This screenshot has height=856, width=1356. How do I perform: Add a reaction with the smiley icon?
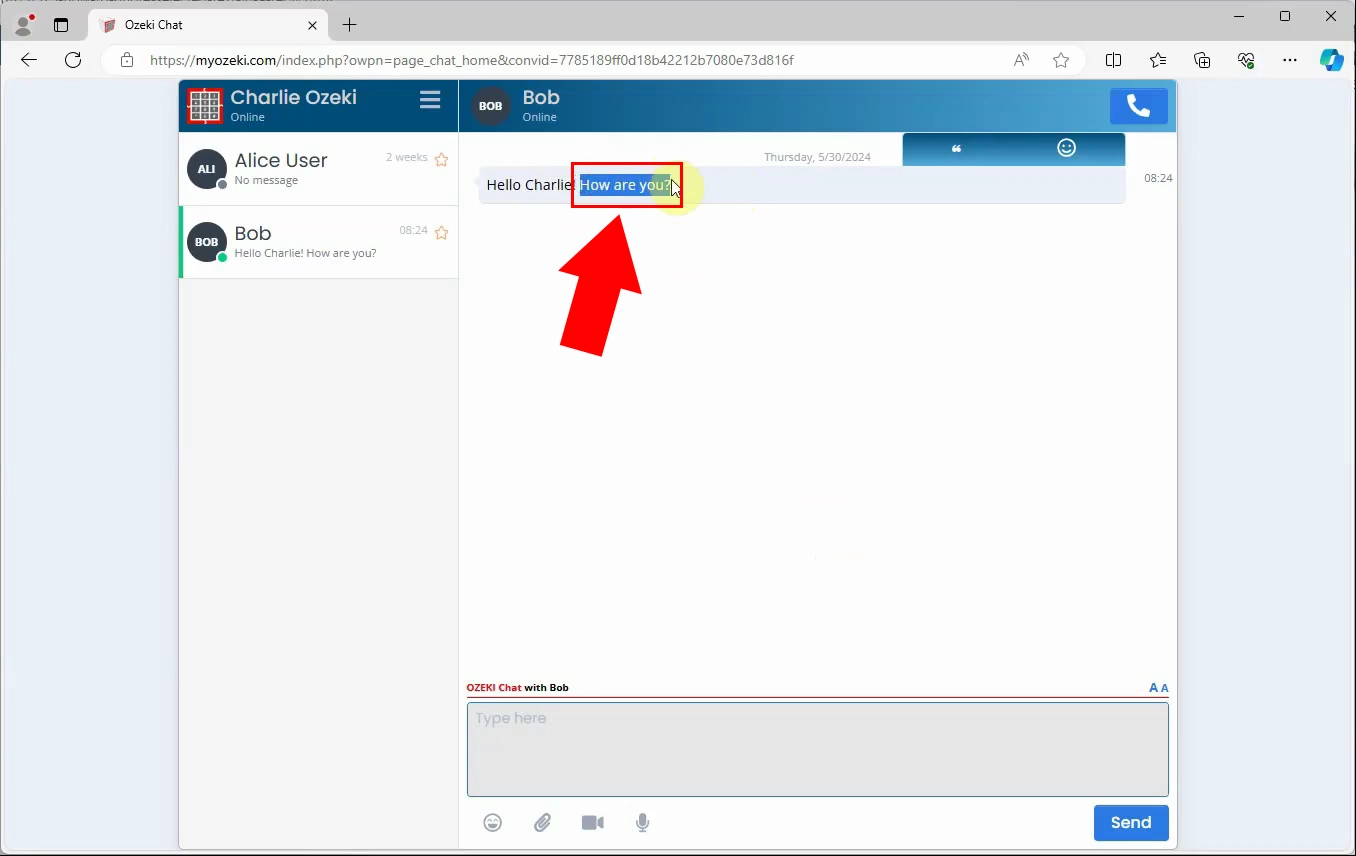(1067, 148)
